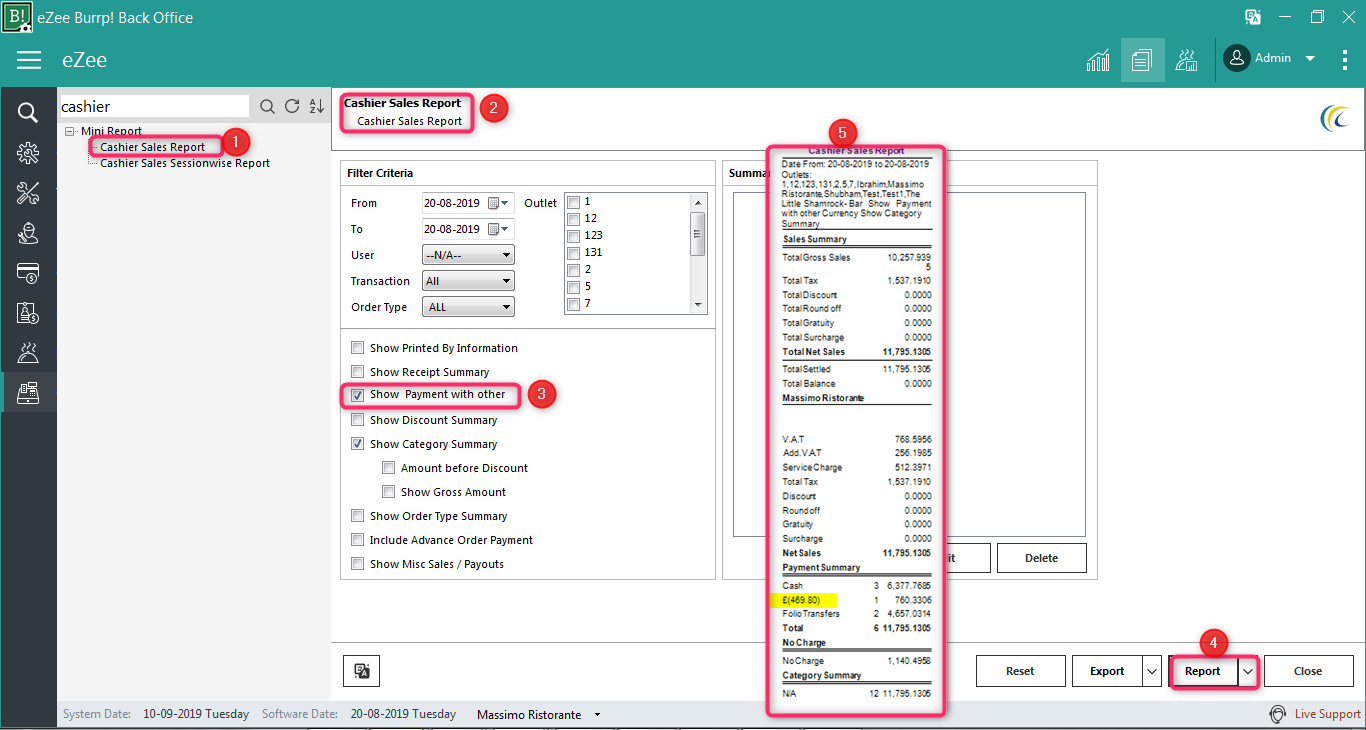Open the hamburger menu
The image size is (1366, 730).
click(29, 60)
